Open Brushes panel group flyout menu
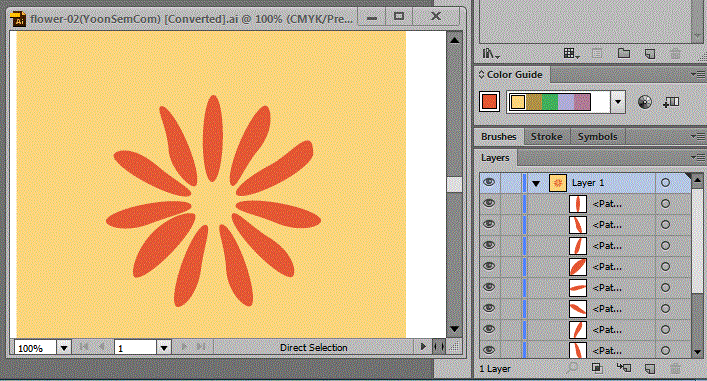This screenshot has height=381, width=707. click(x=699, y=136)
